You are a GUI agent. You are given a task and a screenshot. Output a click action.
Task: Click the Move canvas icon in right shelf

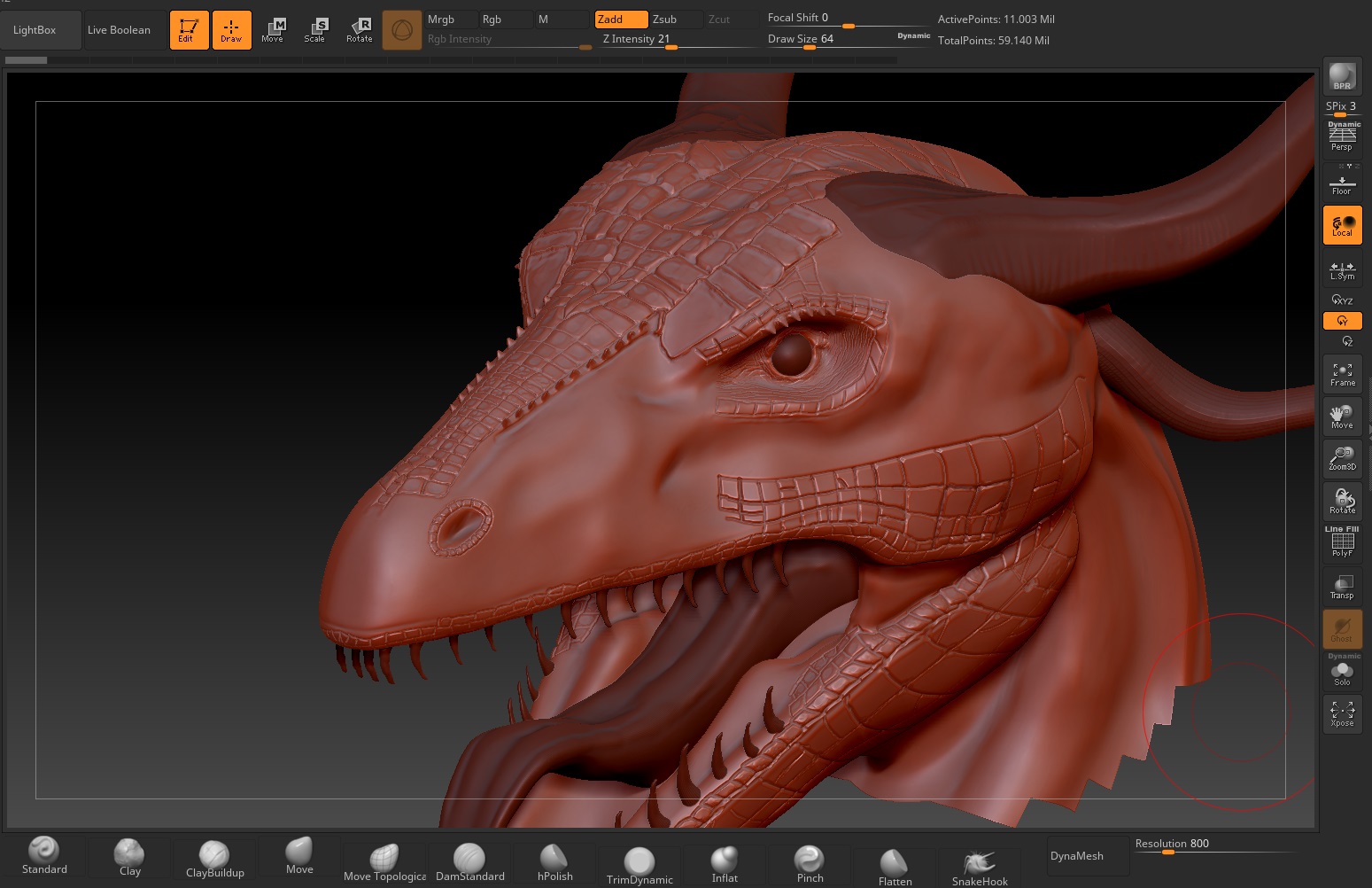(1342, 417)
